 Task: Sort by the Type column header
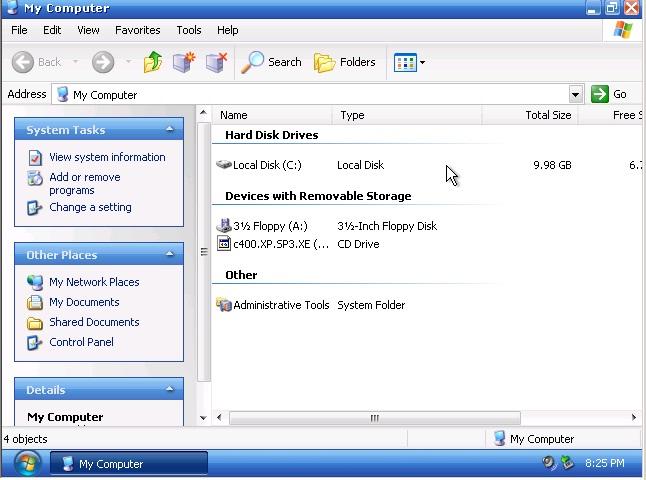407,115
